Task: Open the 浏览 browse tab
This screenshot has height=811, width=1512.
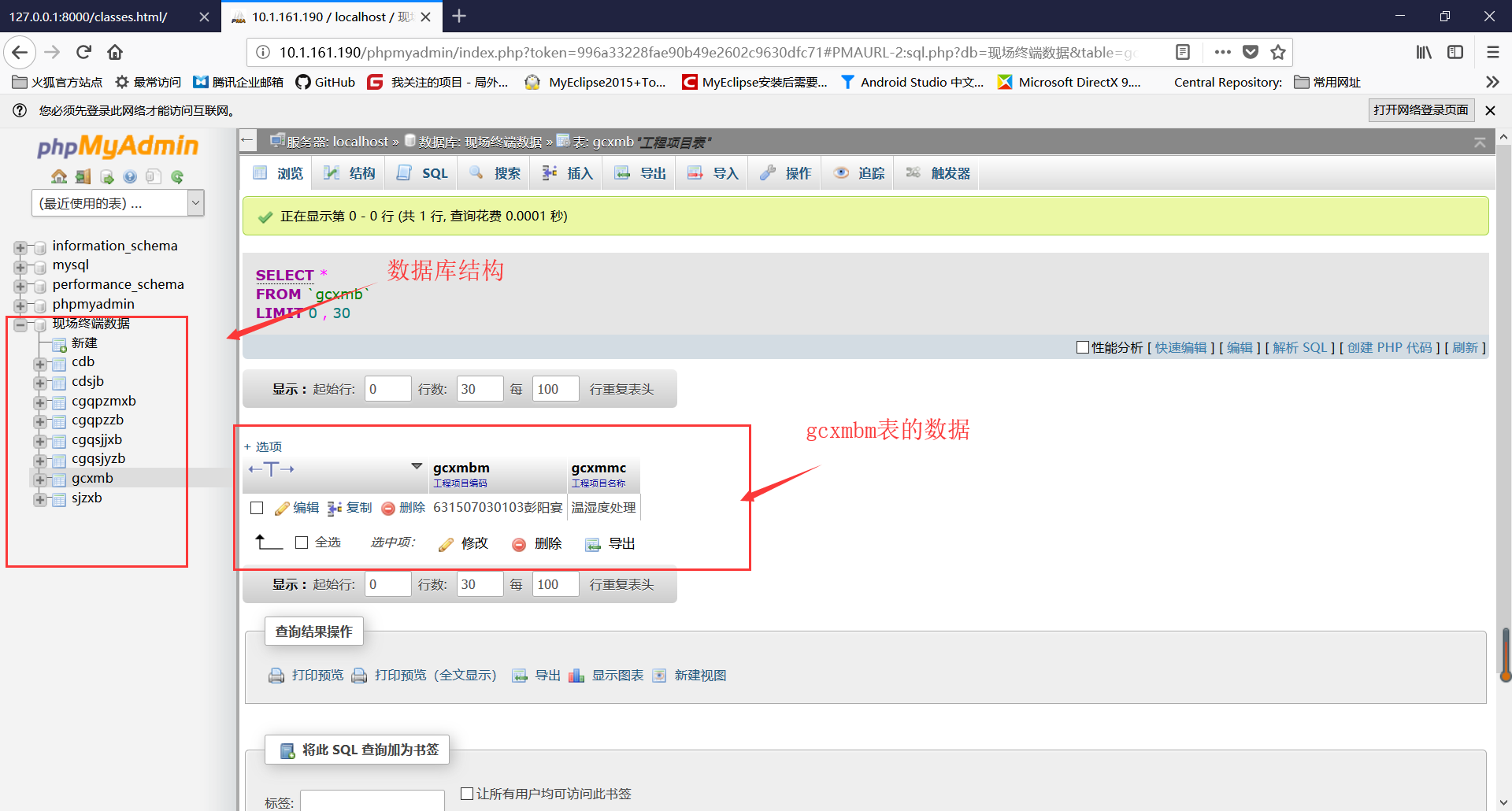Action: (277, 173)
